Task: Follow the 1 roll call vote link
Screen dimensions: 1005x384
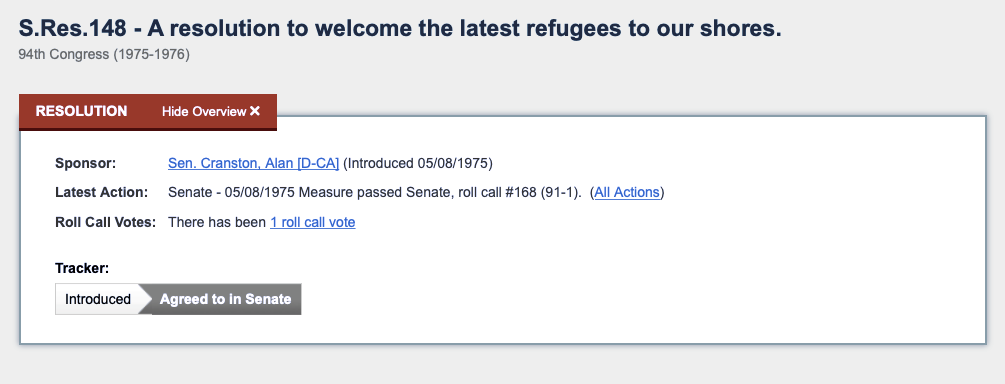Action: point(313,222)
